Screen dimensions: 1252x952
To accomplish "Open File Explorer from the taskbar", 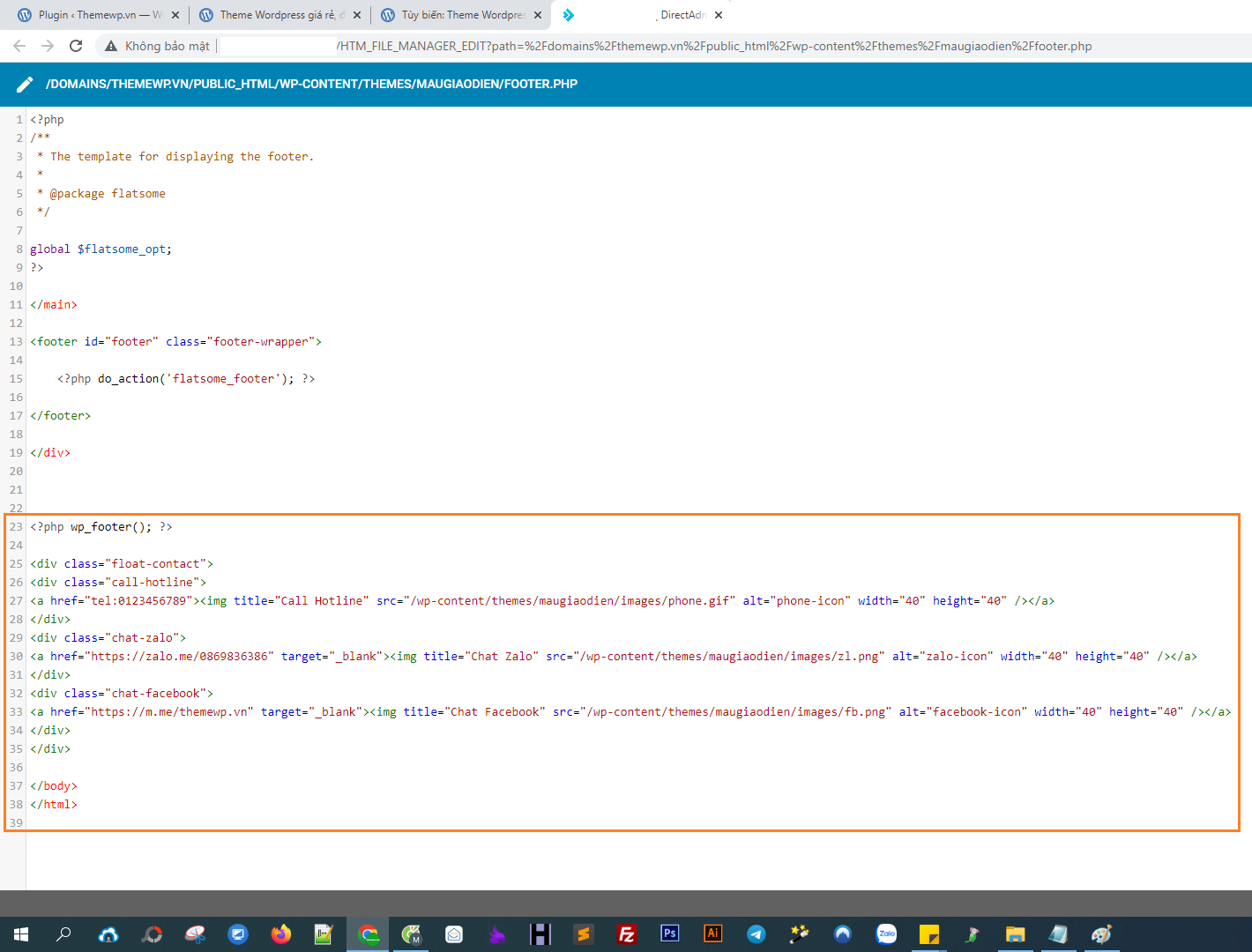I will tap(1015, 933).
